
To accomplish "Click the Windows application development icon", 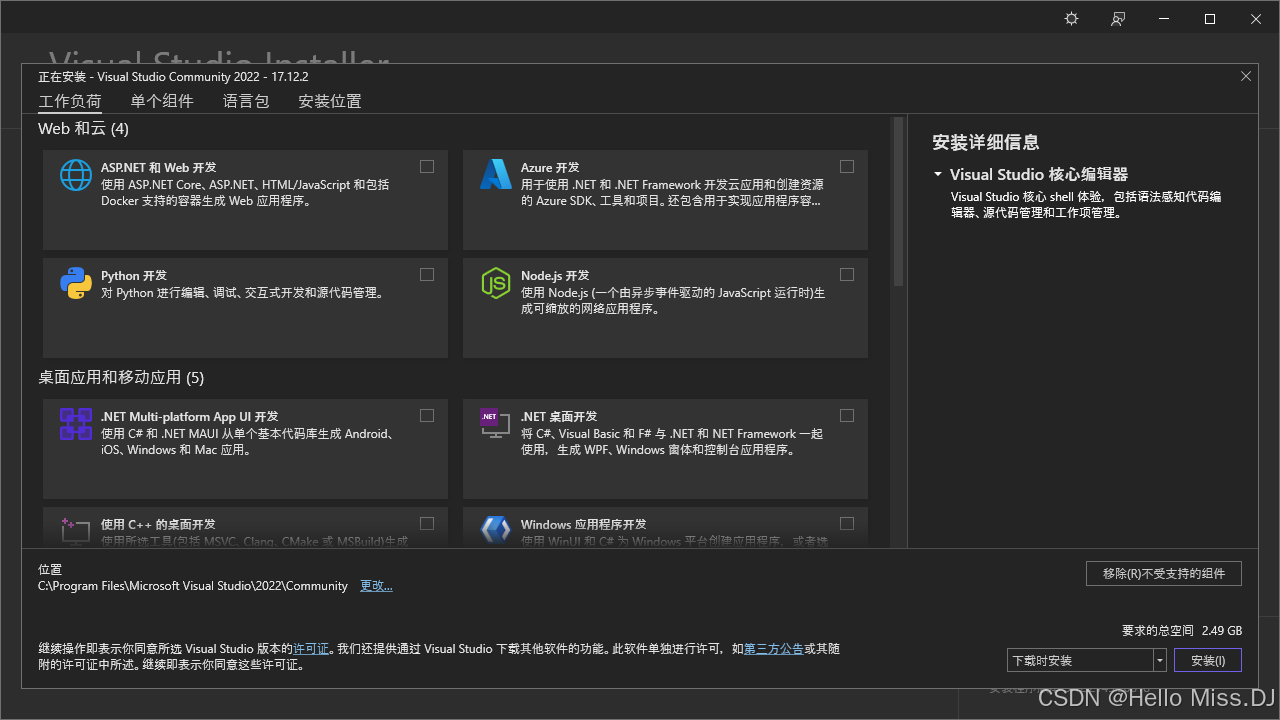I will tap(496, 530).
